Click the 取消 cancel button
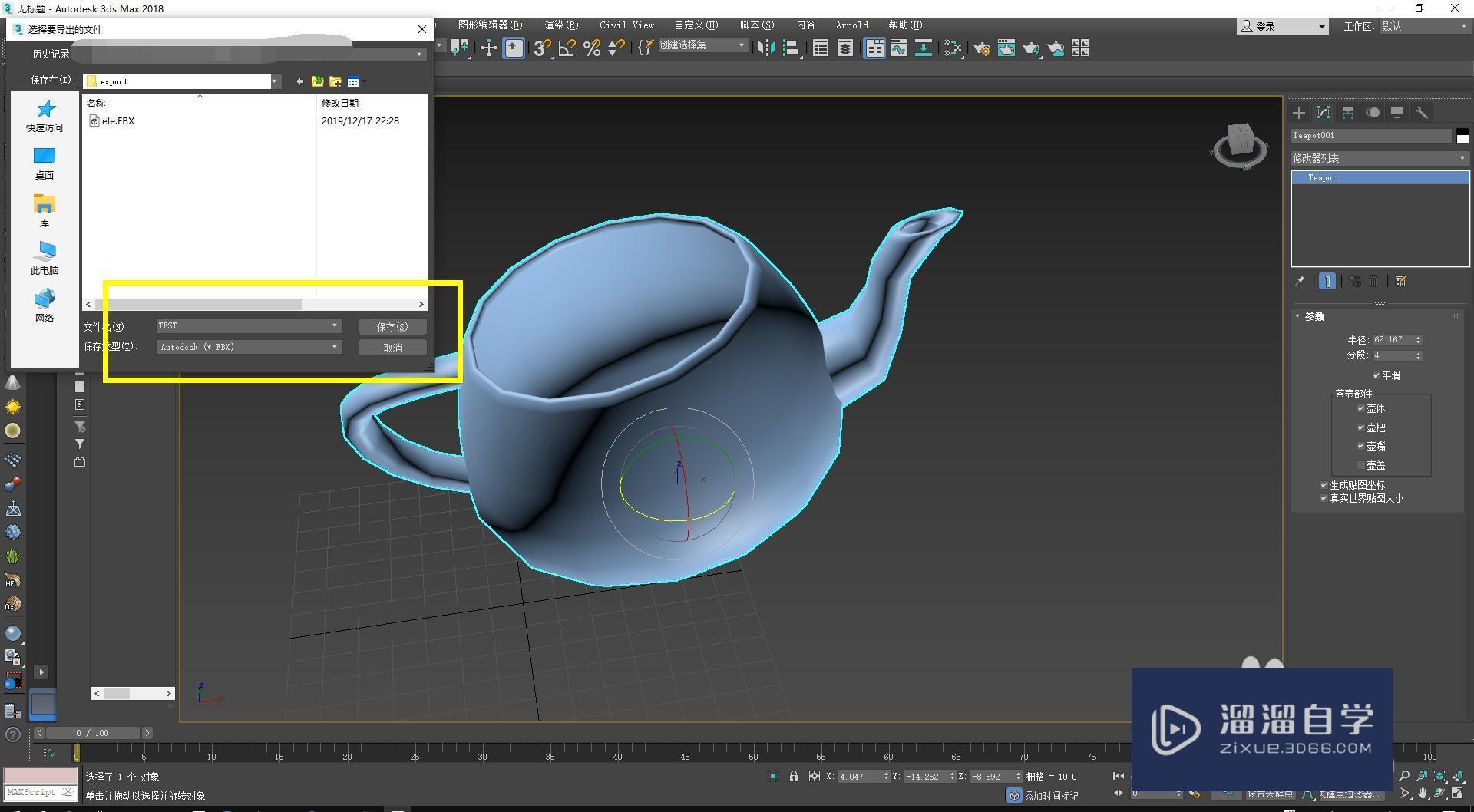 pos(392,347)
